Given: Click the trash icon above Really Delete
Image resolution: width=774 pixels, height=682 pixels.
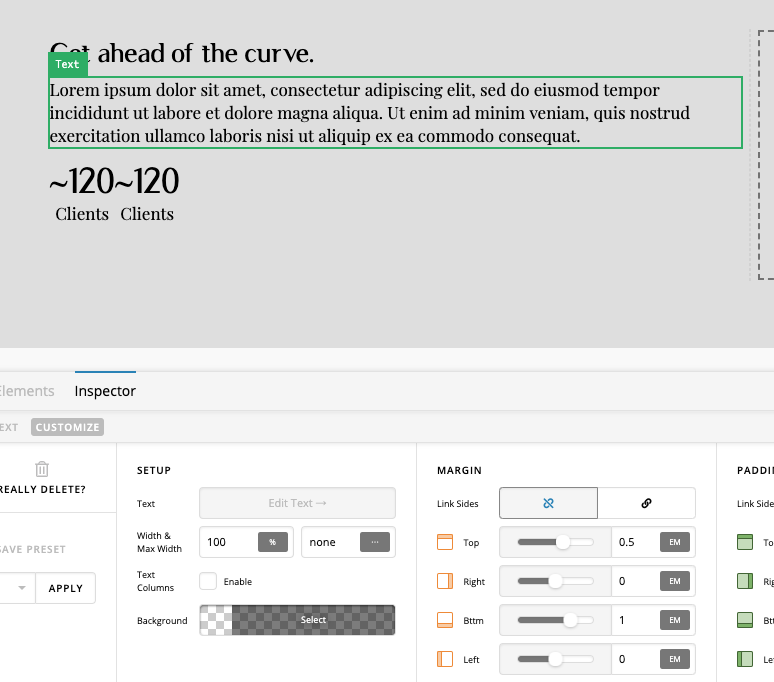Looking at the screenshot, I should point(41,468).
